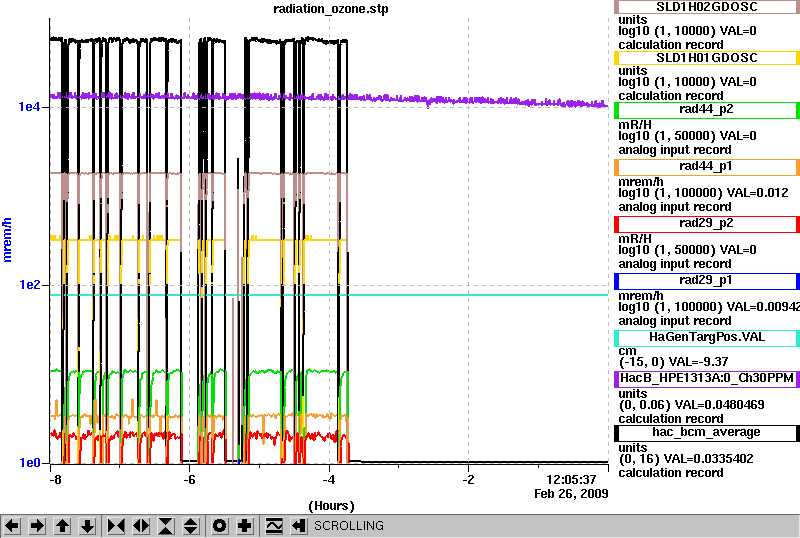Image resolution: width=800 pixels, height=538 pixels.
Task: Select the HacB_HPE1313A:0_Ch30PPM purple legend
Action: point(707,379)
